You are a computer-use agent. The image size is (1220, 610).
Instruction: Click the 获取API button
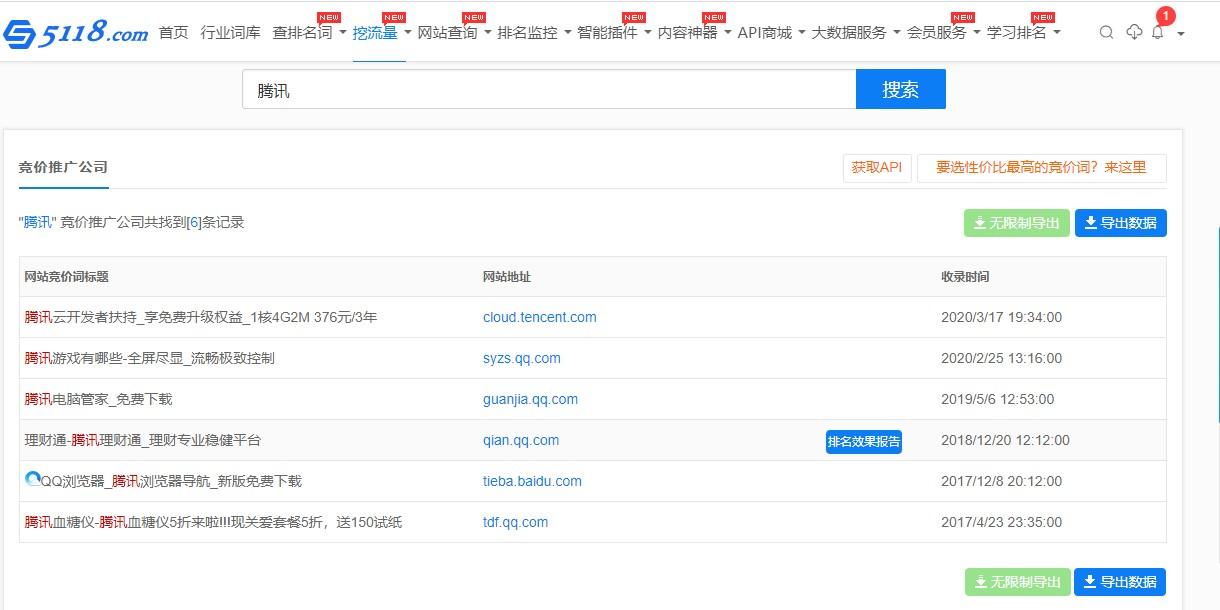coord(877,167)
